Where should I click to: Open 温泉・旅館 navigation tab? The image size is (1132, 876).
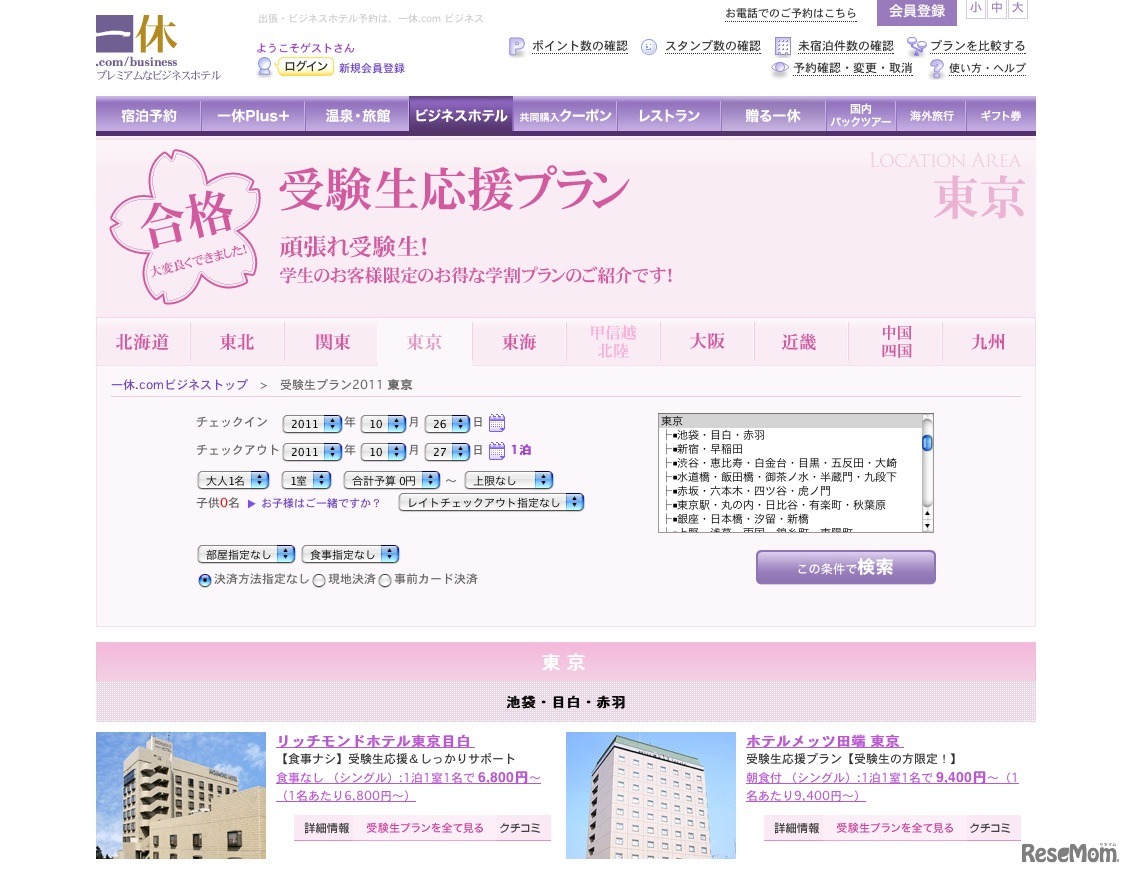click(x=357, y=116)
